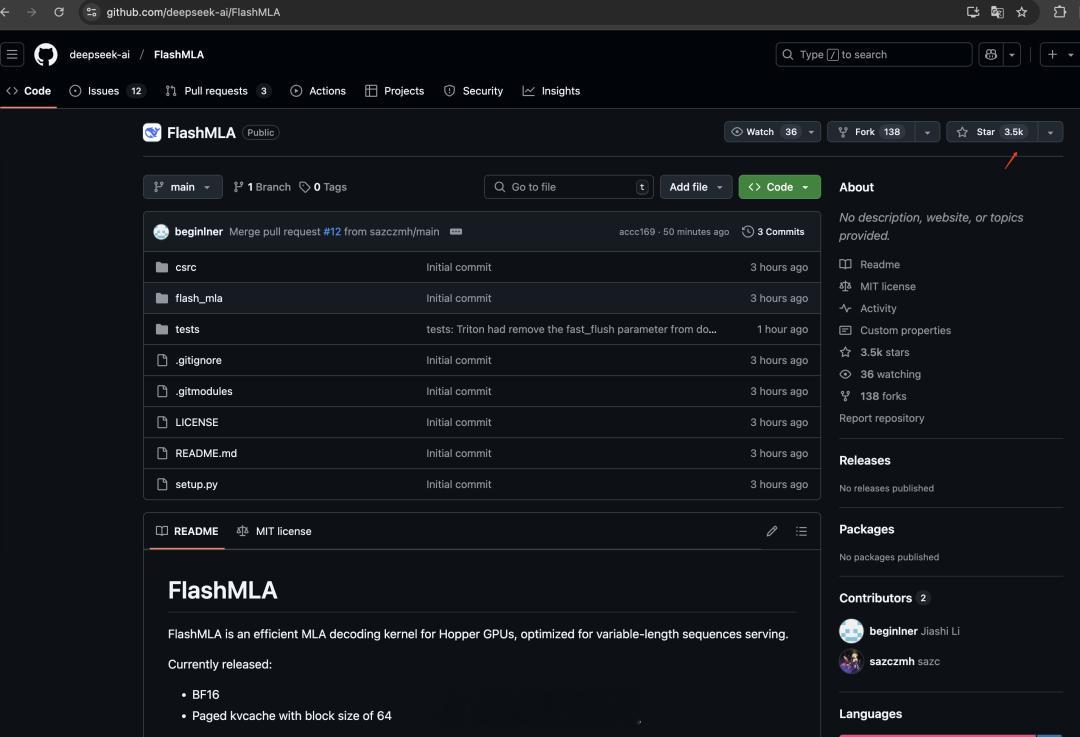
Task: Open README.md file
Action: [206, 453]
